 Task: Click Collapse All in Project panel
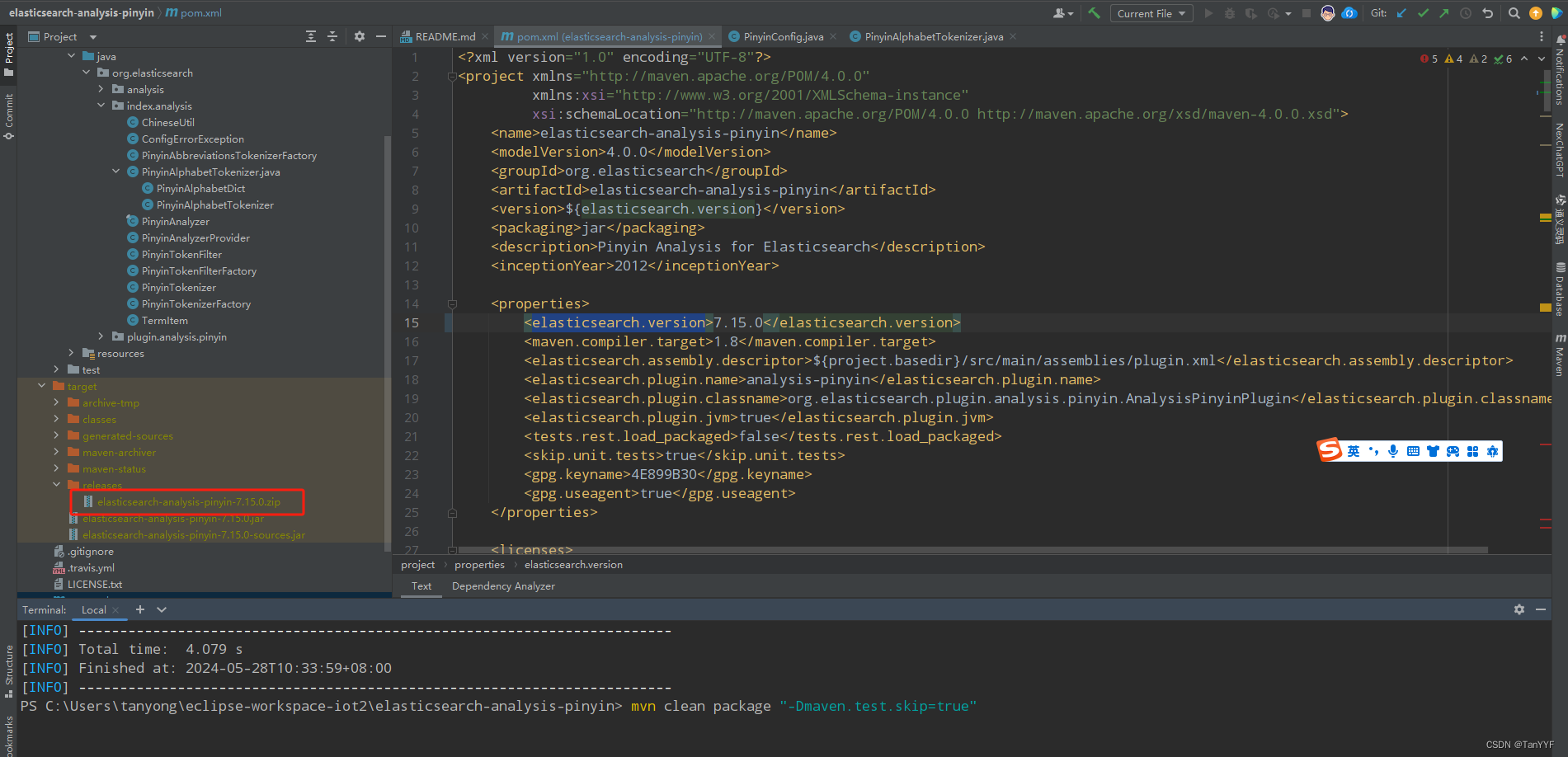(x=332, y=36)
